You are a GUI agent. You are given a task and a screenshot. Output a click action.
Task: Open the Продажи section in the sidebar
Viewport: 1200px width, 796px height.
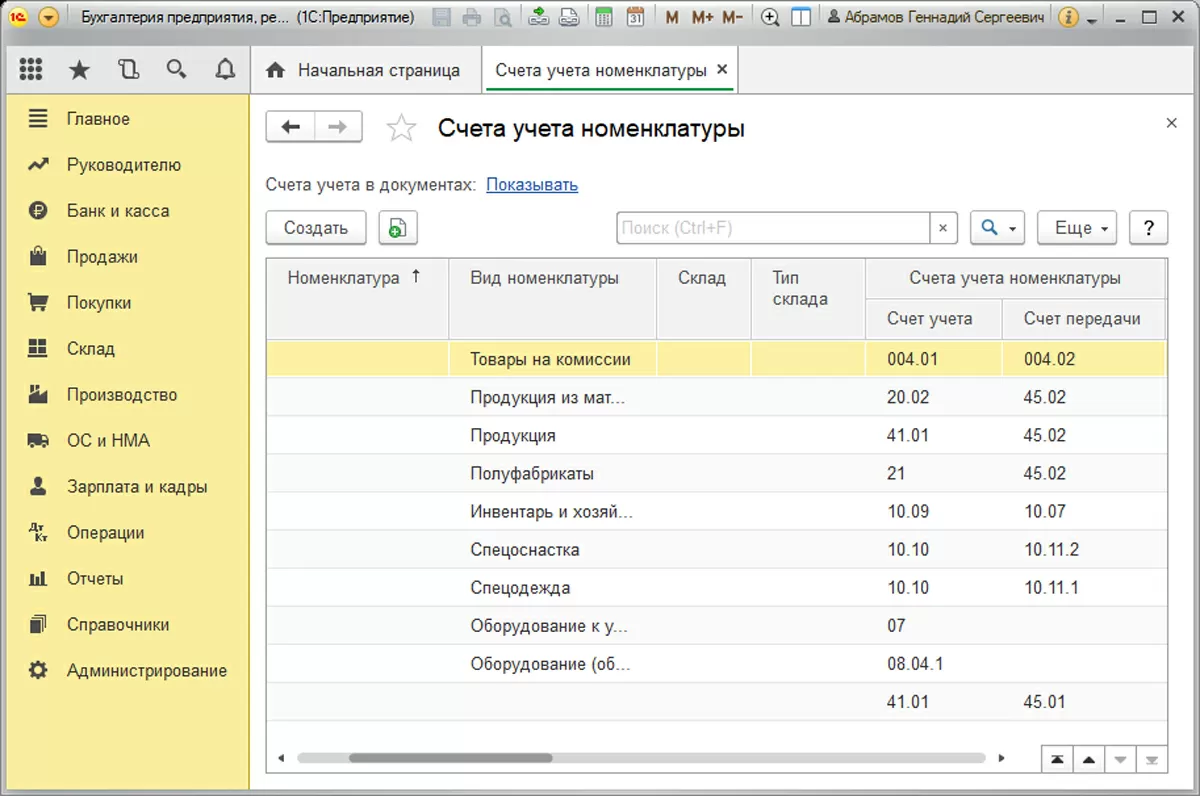coord(102,257)
